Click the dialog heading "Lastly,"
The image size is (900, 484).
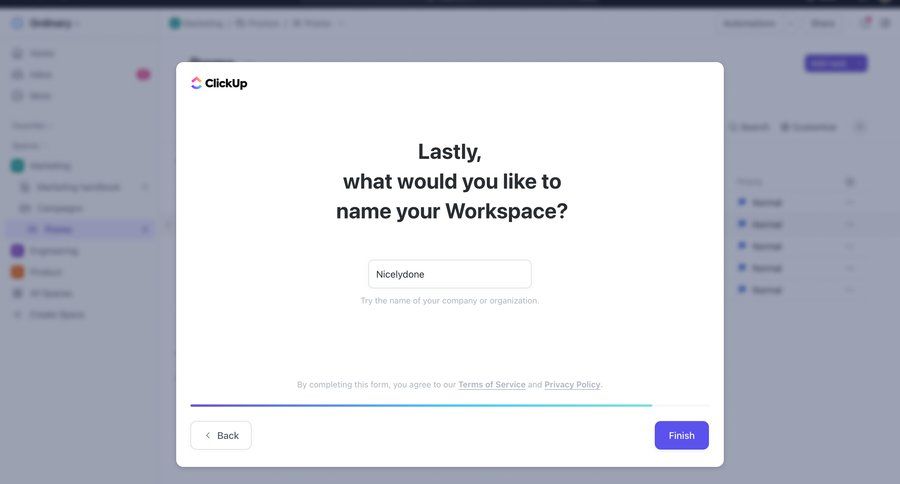point(449,152)
